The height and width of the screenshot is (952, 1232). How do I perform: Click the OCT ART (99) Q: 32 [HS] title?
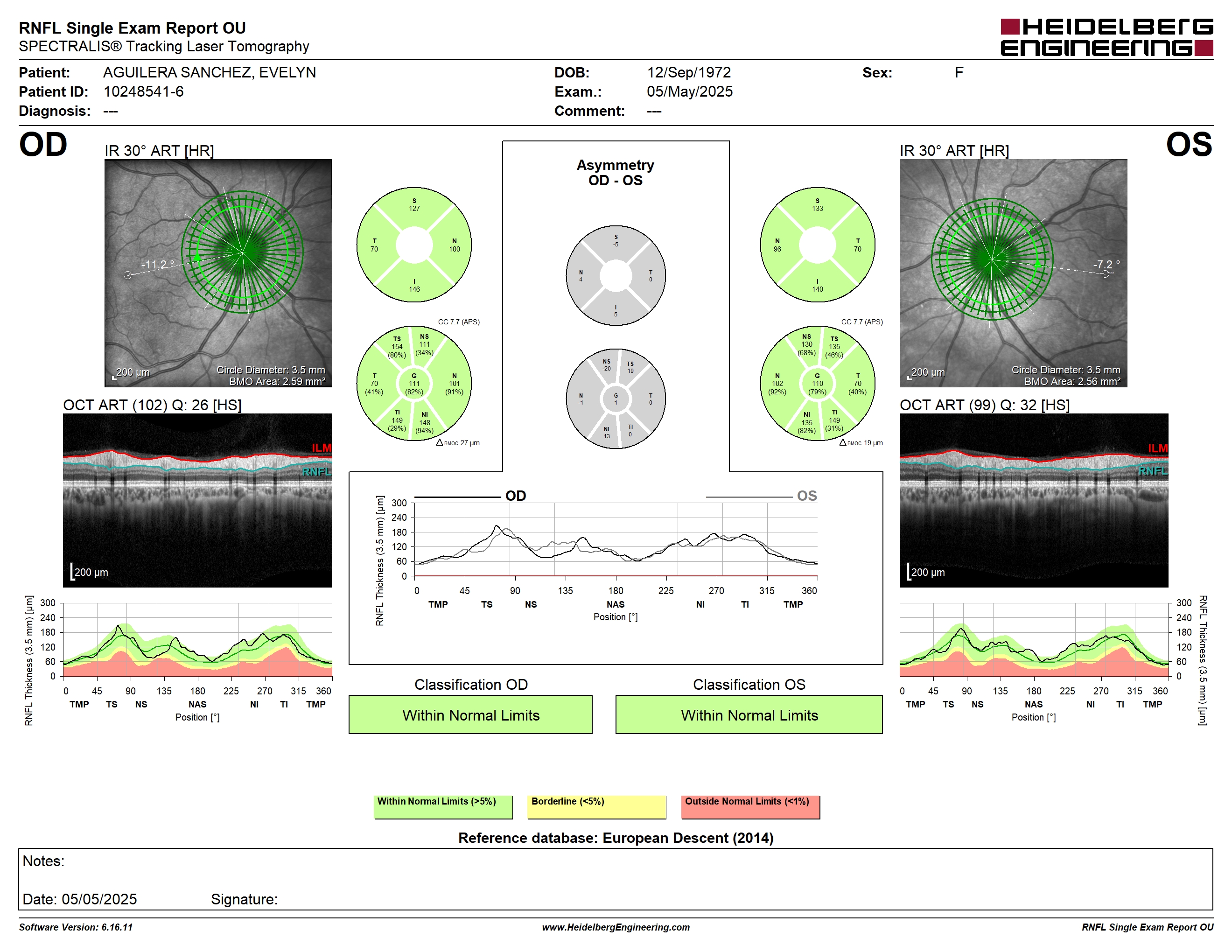pos(984,405)
